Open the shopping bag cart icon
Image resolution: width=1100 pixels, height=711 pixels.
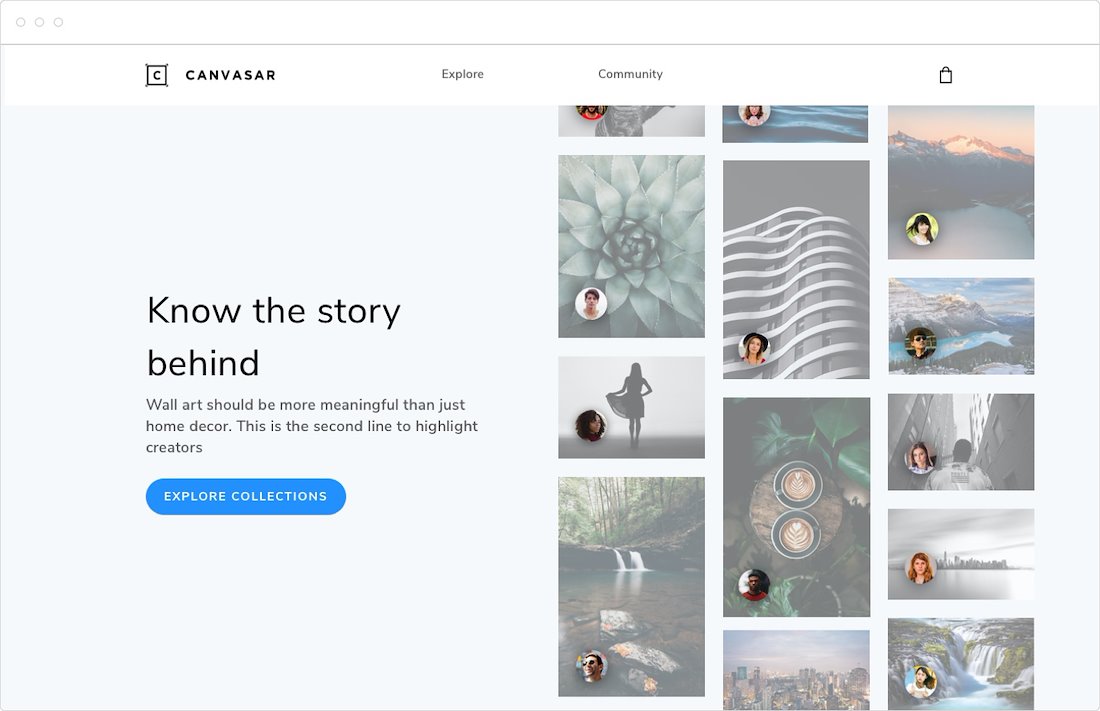point(945,75)
